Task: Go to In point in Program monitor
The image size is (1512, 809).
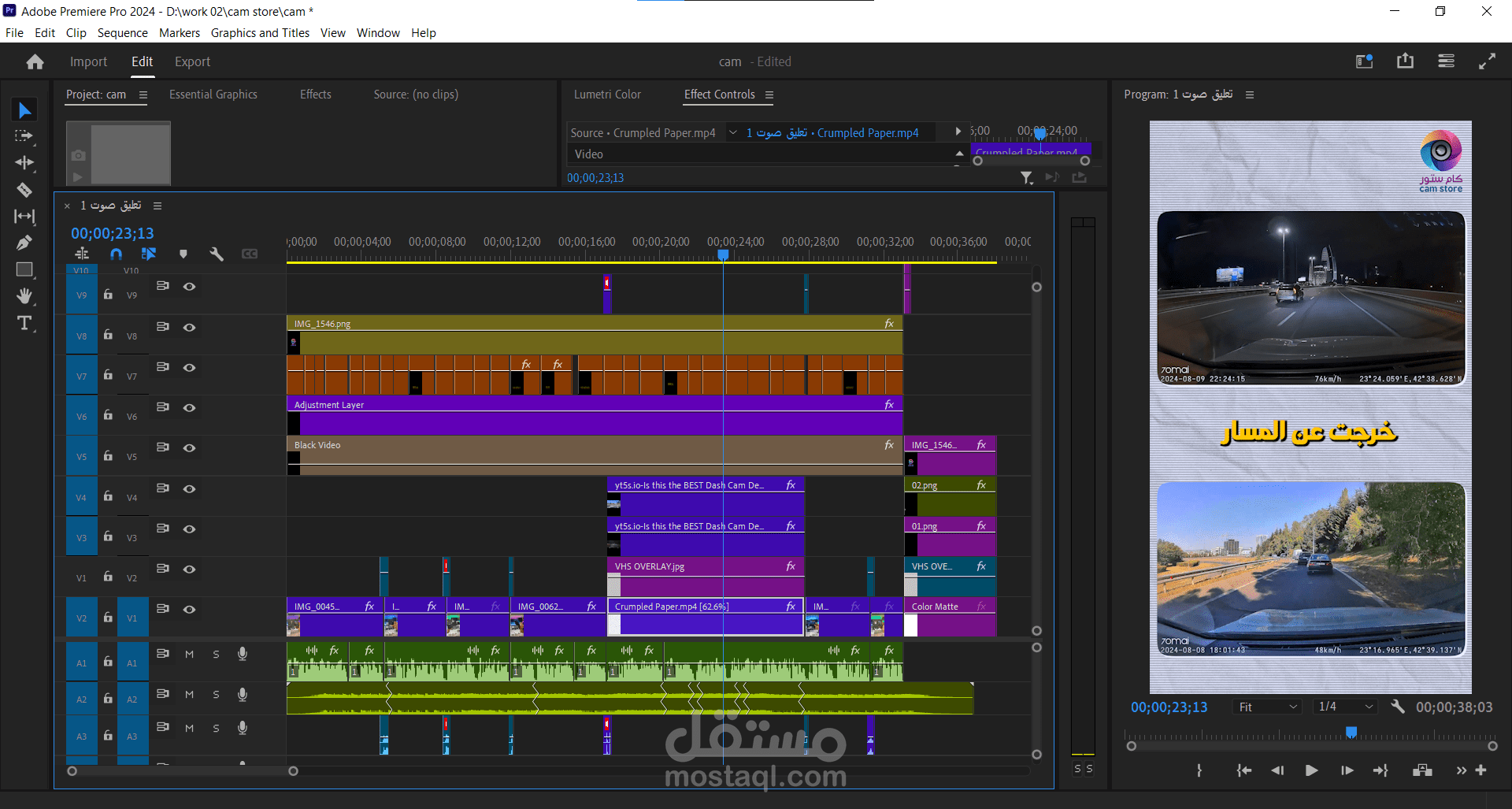Action: click(1243, 770)
